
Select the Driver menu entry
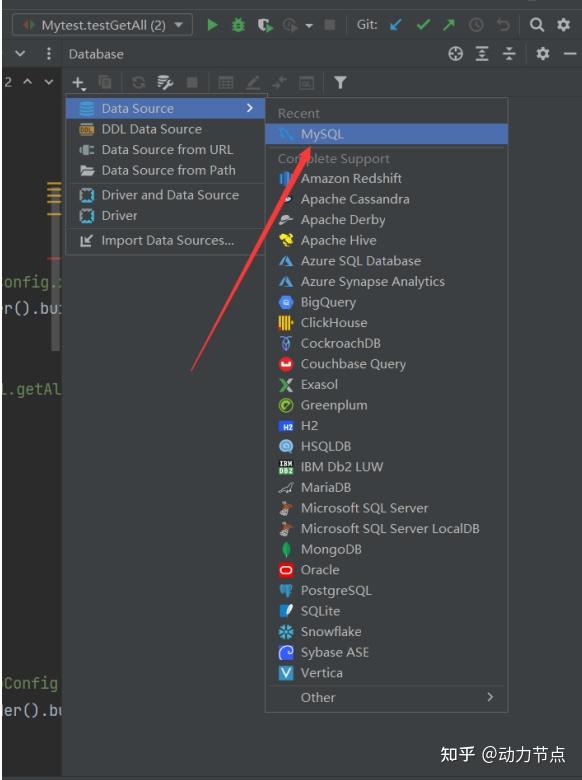pos(165,215)
